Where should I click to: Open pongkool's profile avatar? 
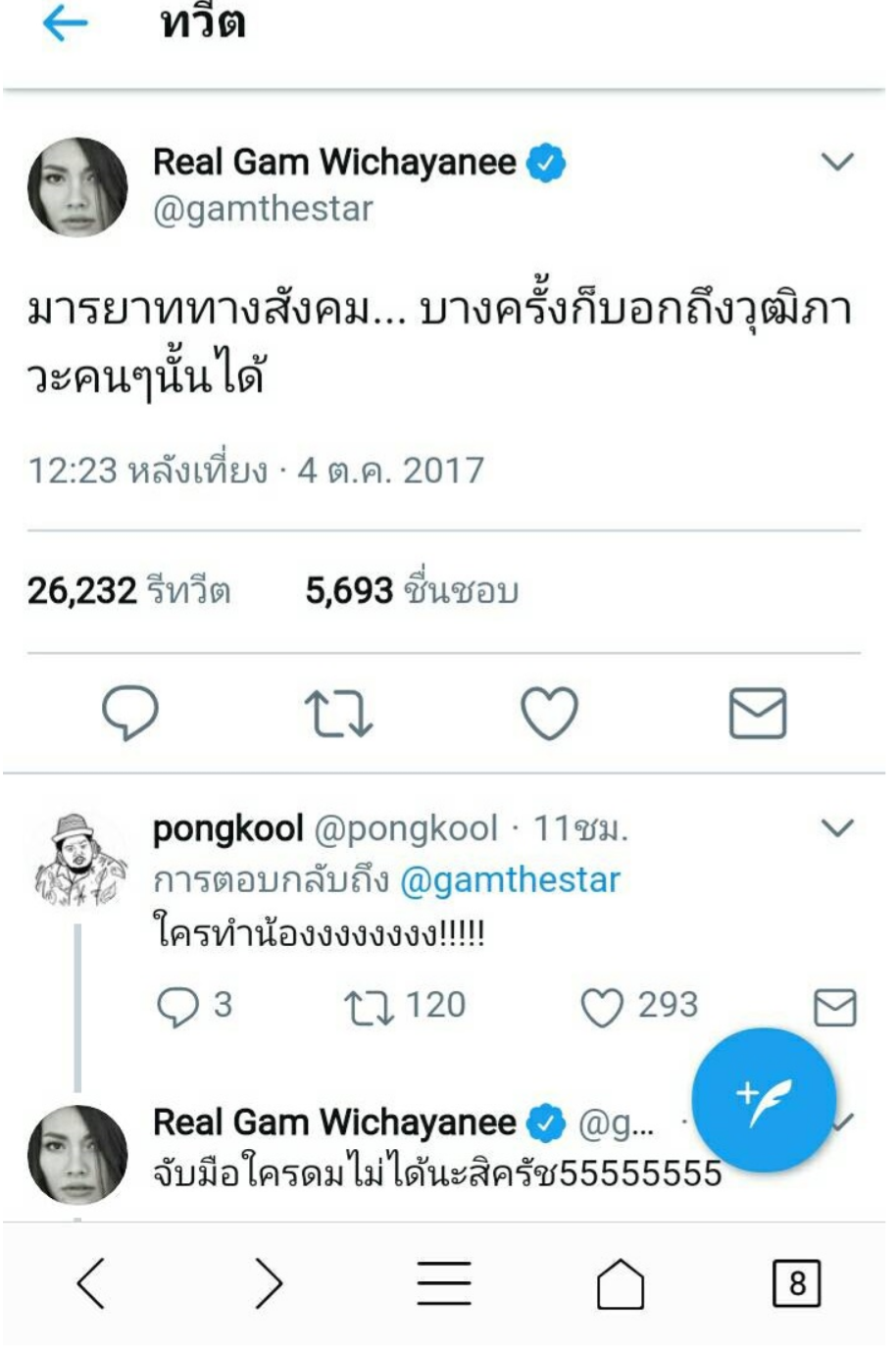(x=78, y=860)
